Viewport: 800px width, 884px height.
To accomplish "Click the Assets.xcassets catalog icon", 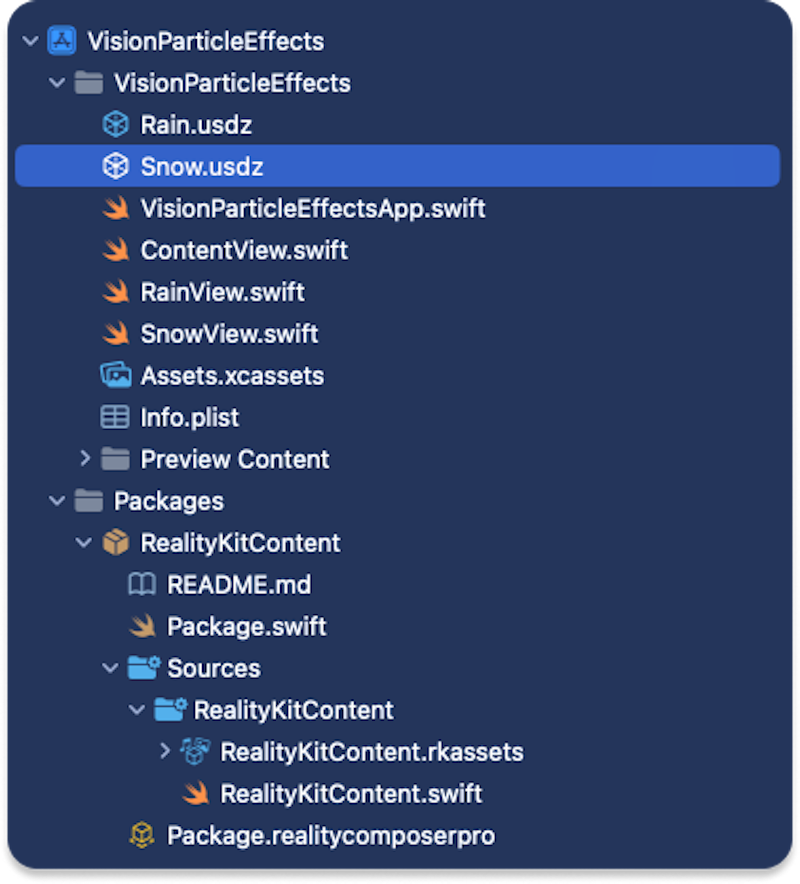I will (113, 375).
